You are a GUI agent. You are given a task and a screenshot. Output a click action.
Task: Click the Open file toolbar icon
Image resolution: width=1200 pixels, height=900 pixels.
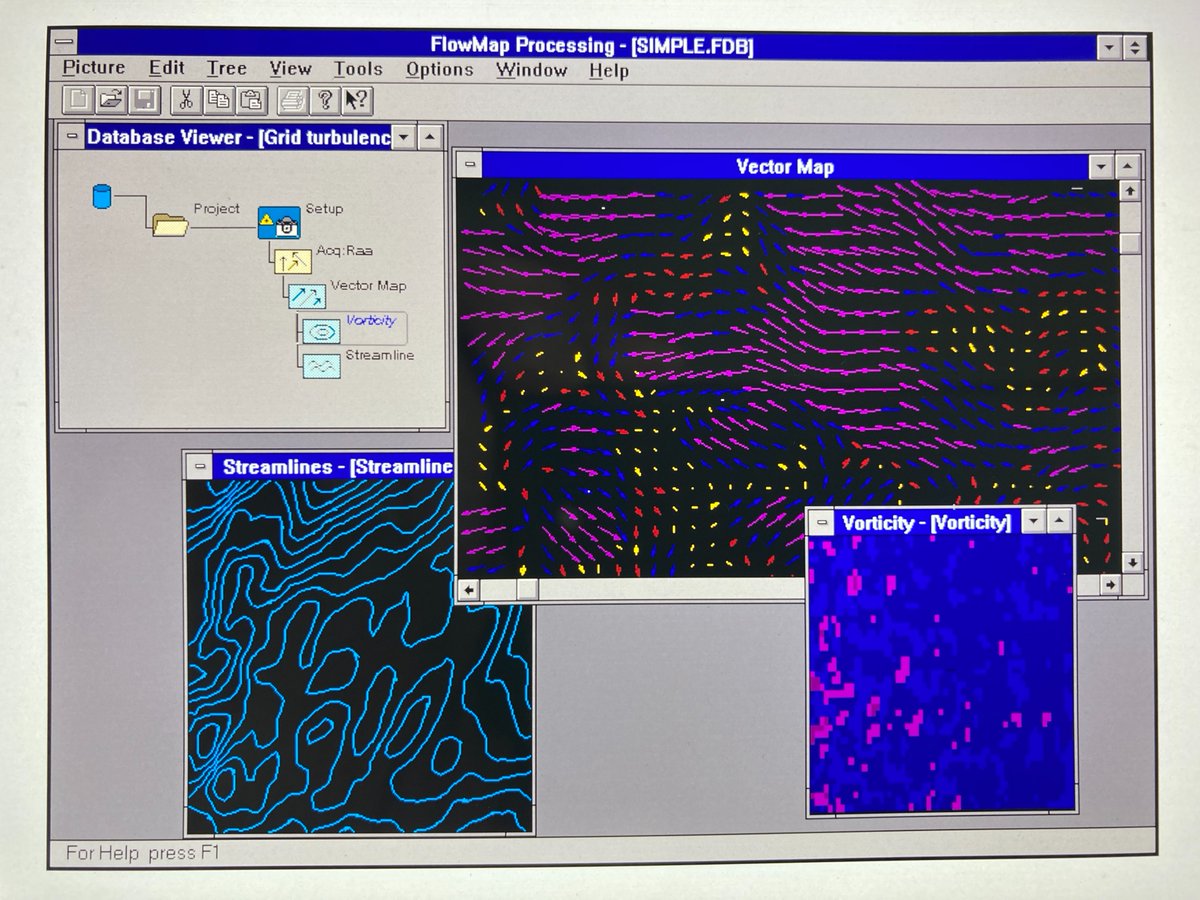pyautogui.click(x=111, y=99)
